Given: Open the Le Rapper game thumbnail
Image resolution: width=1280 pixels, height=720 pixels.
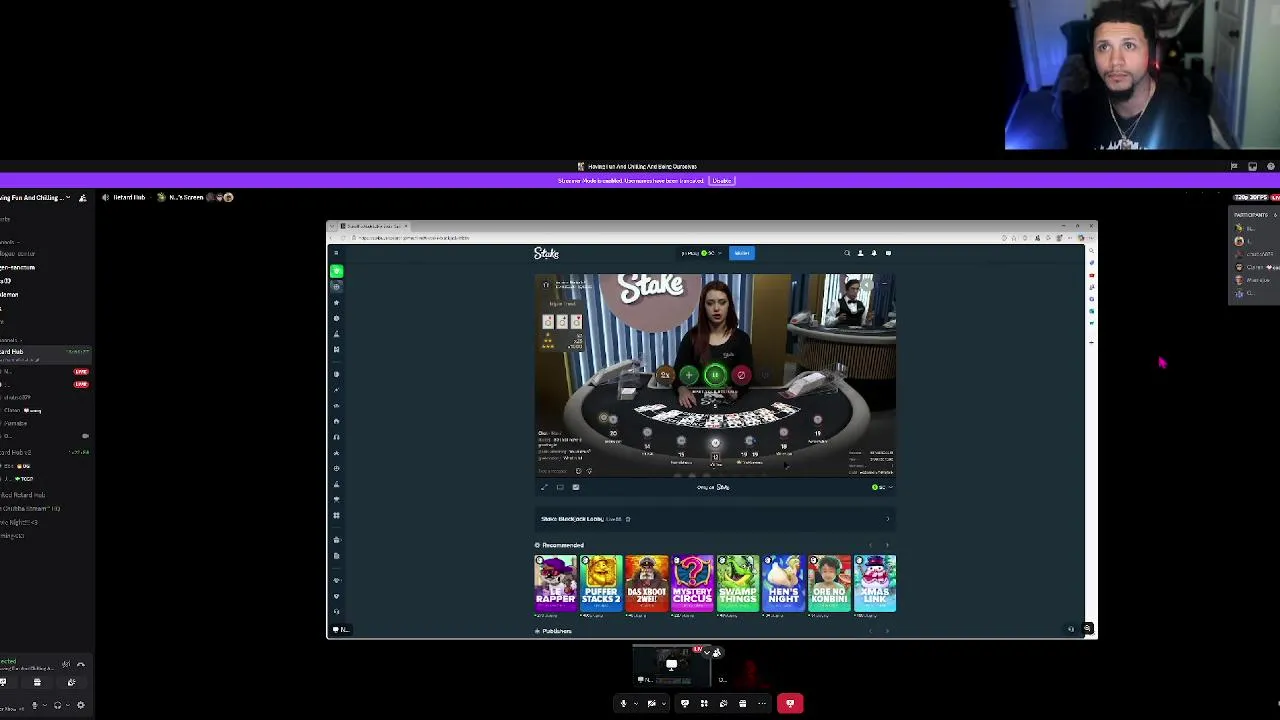Looking at the screenshot, I should pos(555,583).
